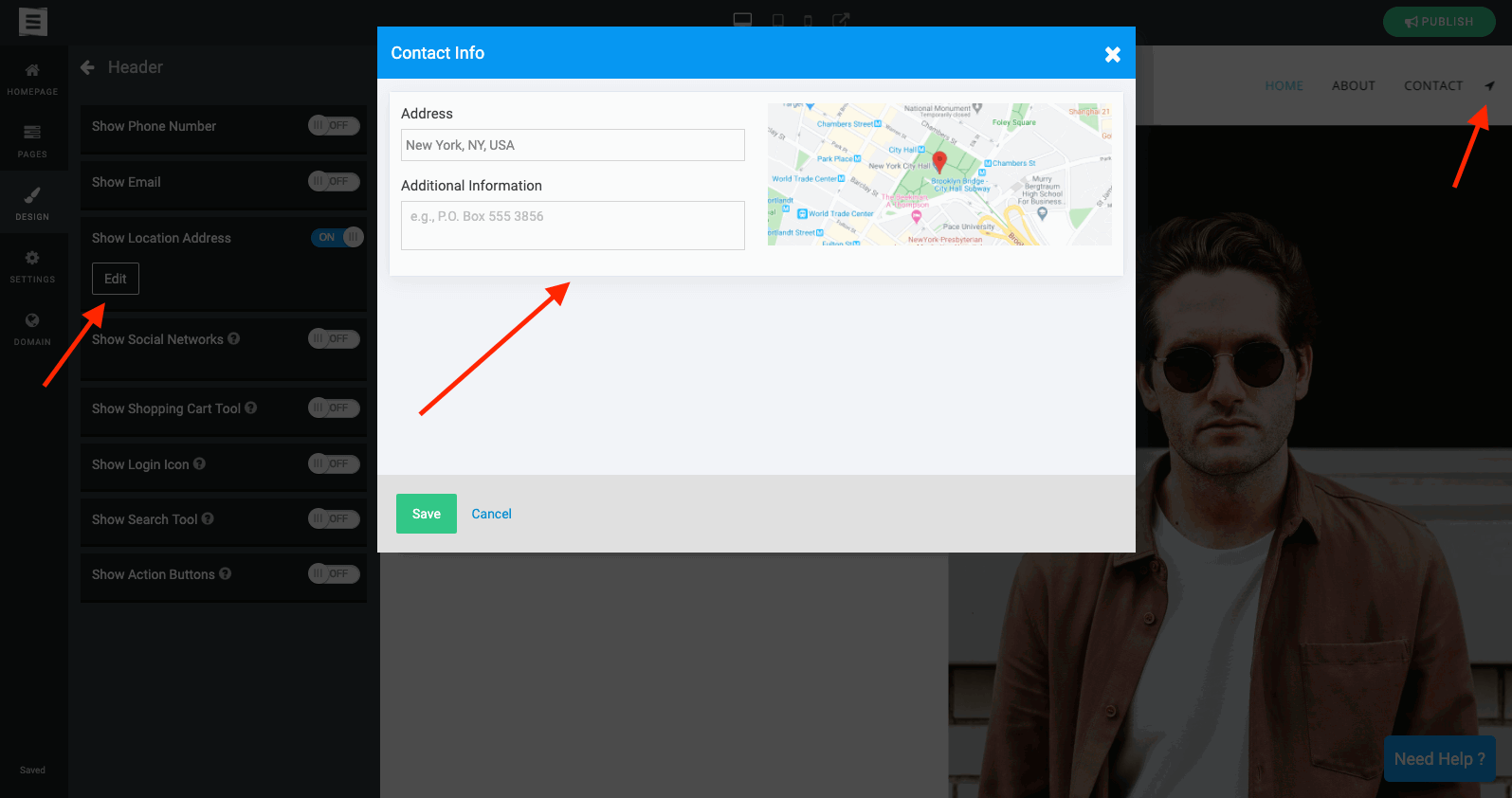The width and height of the screenshot is (1512, 798).
Task: Click ABOUT in the site navigation
Action: [1353, 85]
